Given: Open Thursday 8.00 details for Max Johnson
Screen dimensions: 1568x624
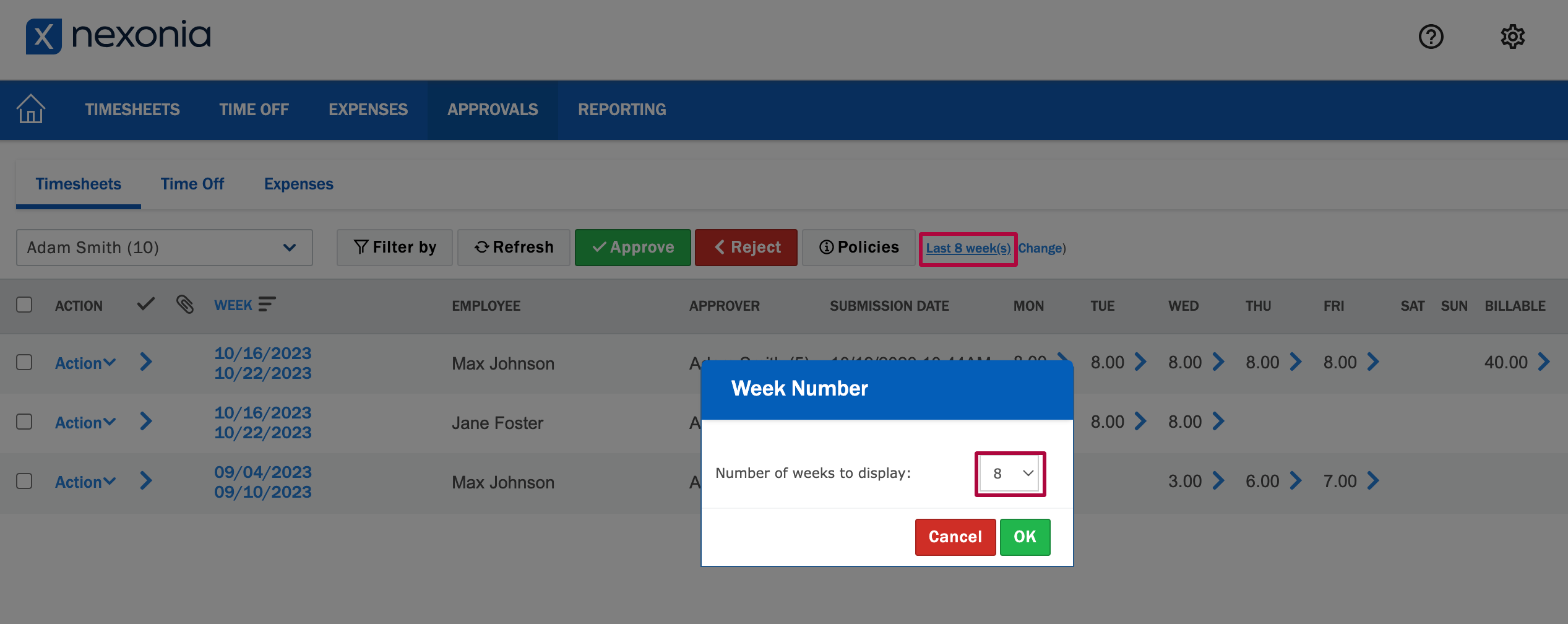Looking at the screenshot, I should (1296, 362).
